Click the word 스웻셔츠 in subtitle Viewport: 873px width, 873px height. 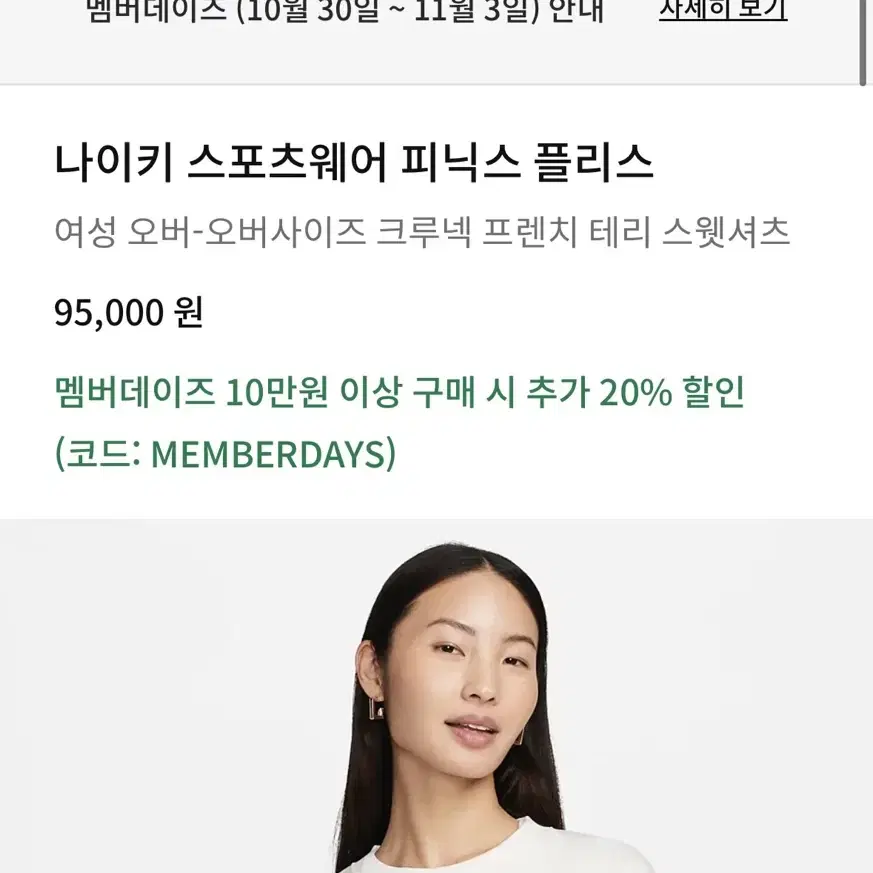[725, 232]
